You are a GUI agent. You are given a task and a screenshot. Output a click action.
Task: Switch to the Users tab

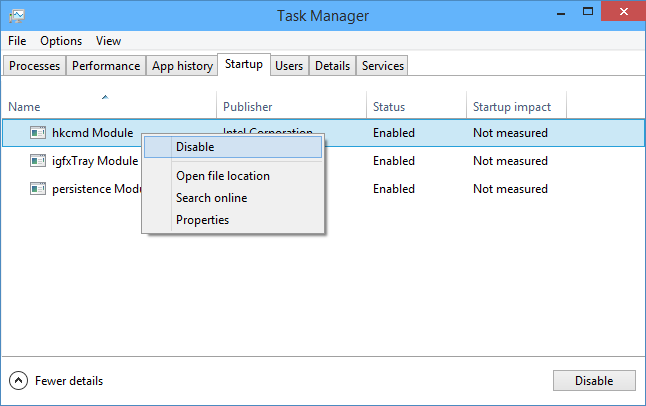289,66
